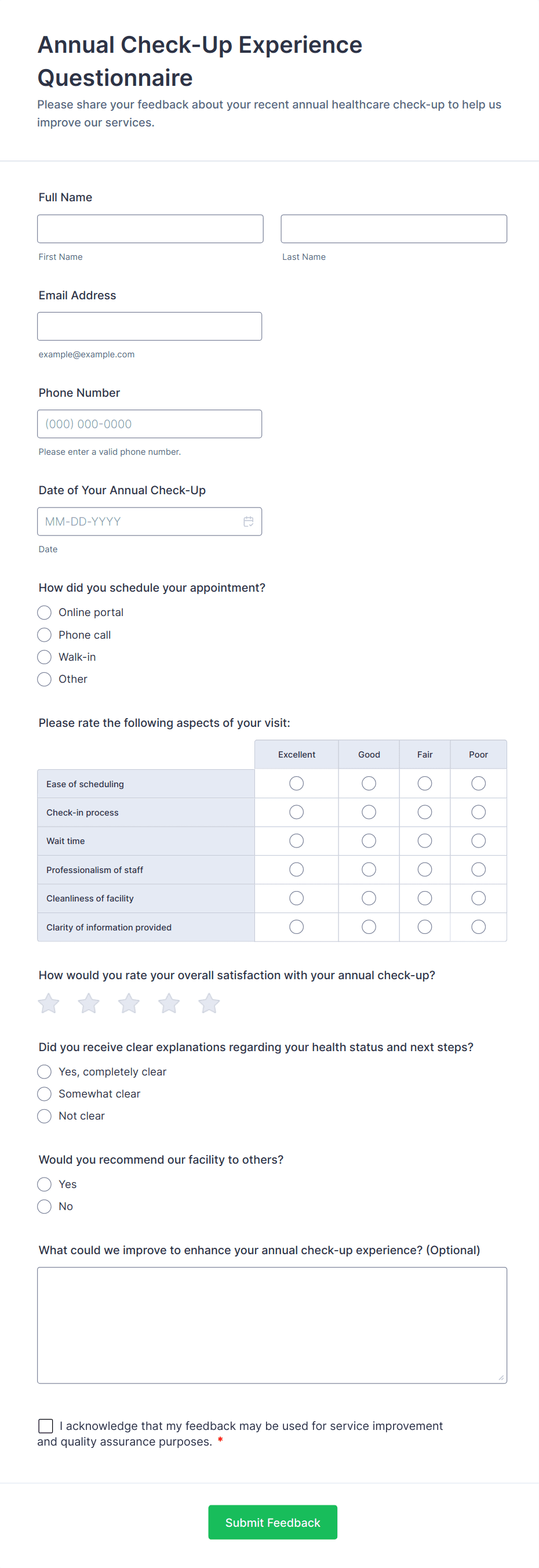Mark Wait time as Poor
The image size is (539, 1568).
[x=478, y=841]
